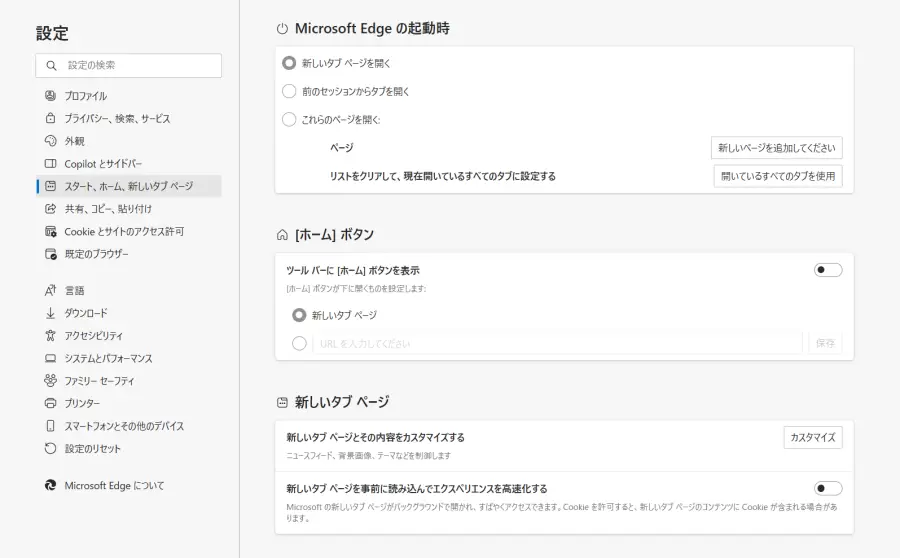Click the スタート、ホーム icon in sidebar
This screenshot has height=558, width=900.
[51, 186]
